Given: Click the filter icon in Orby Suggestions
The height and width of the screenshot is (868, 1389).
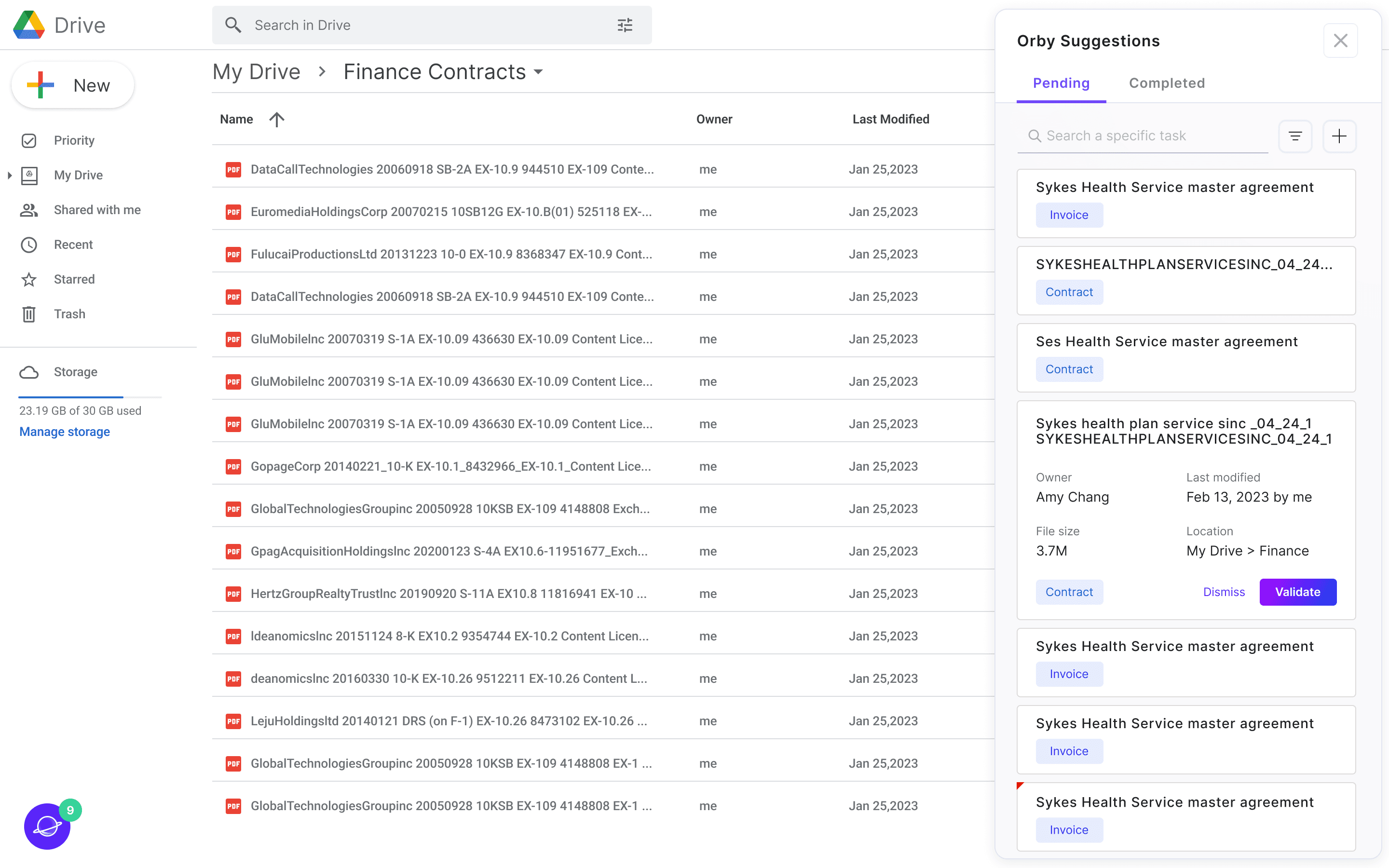Looking at the screenshot, I should point(1295,136).
